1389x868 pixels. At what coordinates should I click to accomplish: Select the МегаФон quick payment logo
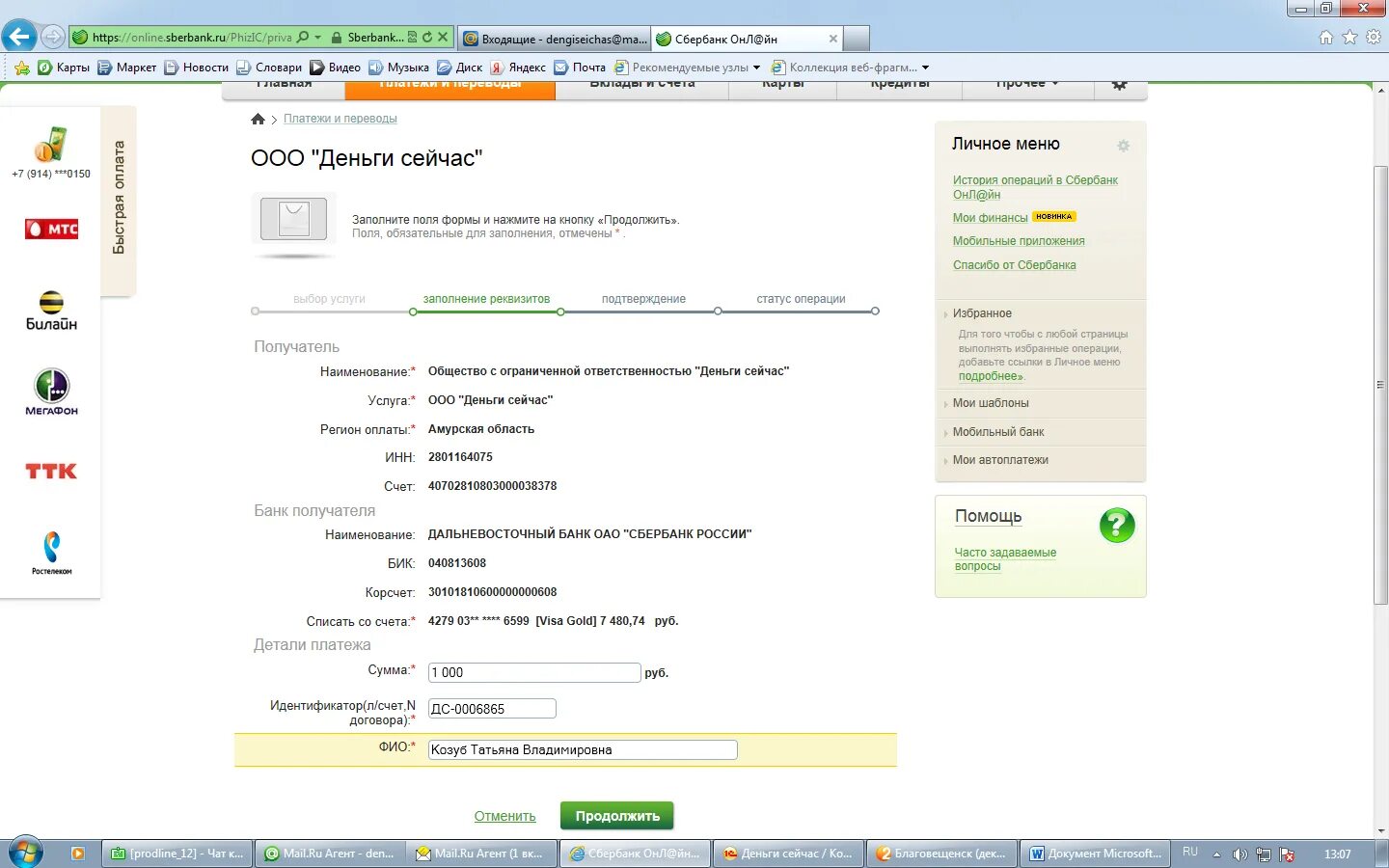pos(51,392)
